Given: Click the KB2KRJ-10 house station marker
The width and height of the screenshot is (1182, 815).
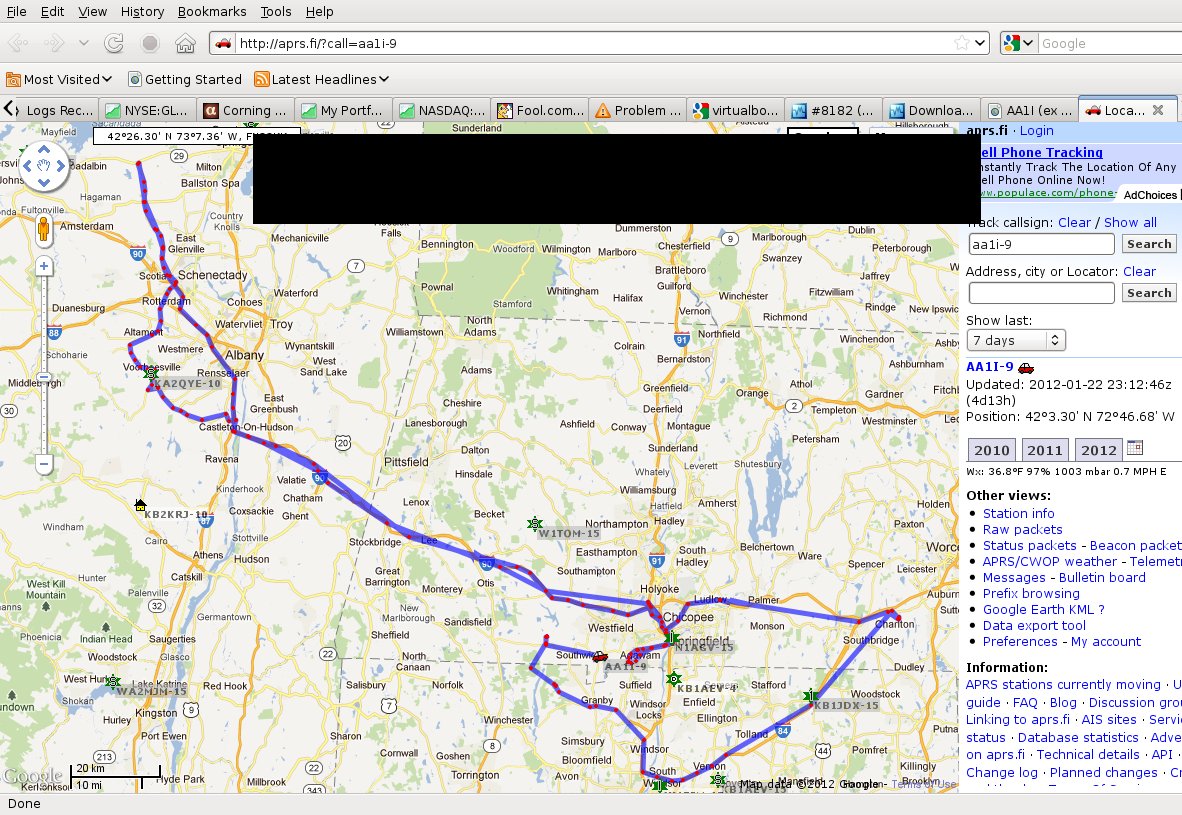Looking at the screenshot, I should 140,505.
